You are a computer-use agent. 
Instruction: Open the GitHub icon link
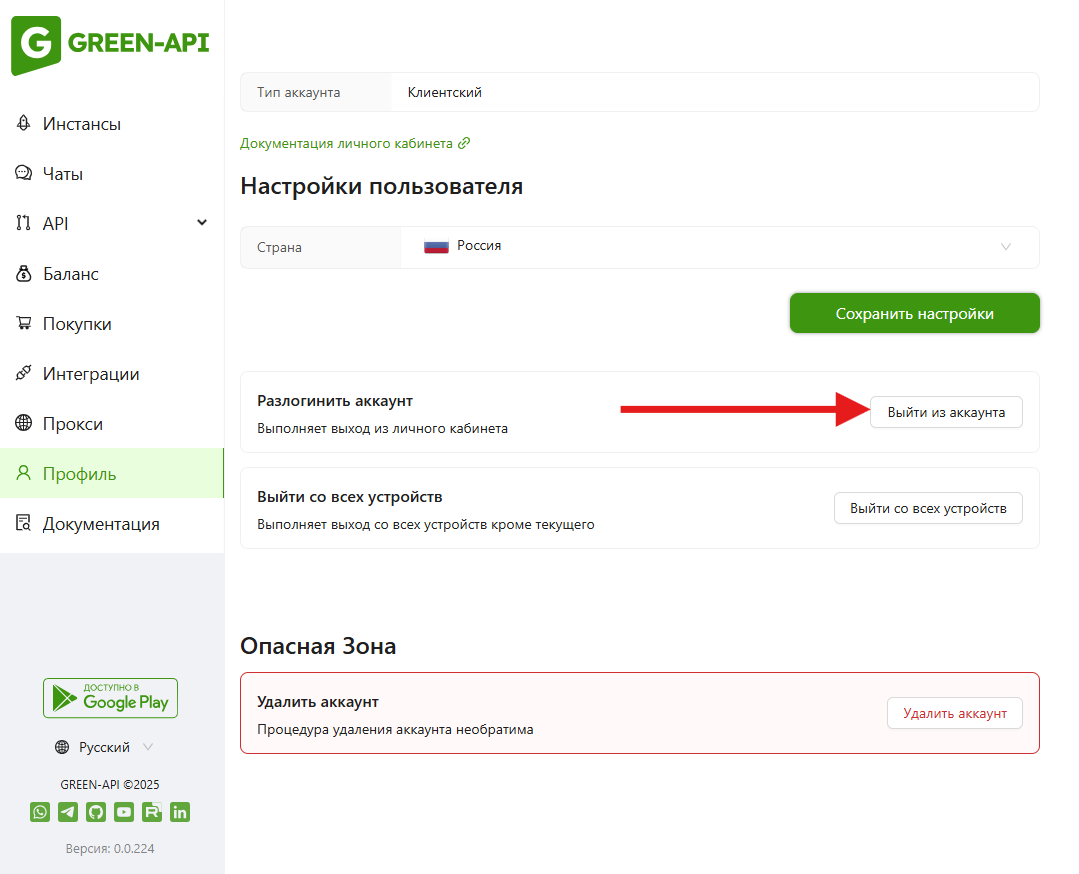[96, 812]
